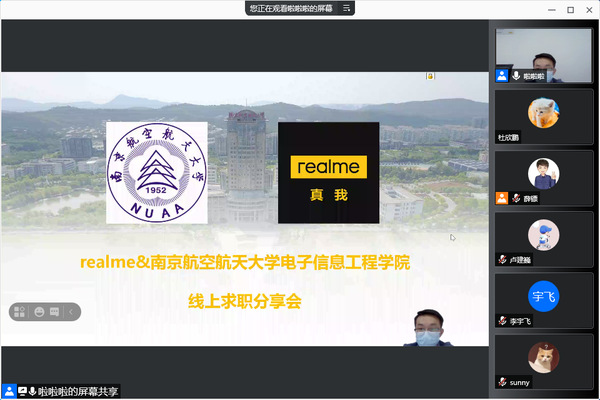The height and width of the screenshot is (400, 600).
Task: Click muted mic icon beside 李宇飞
Action: click(502, 321)
